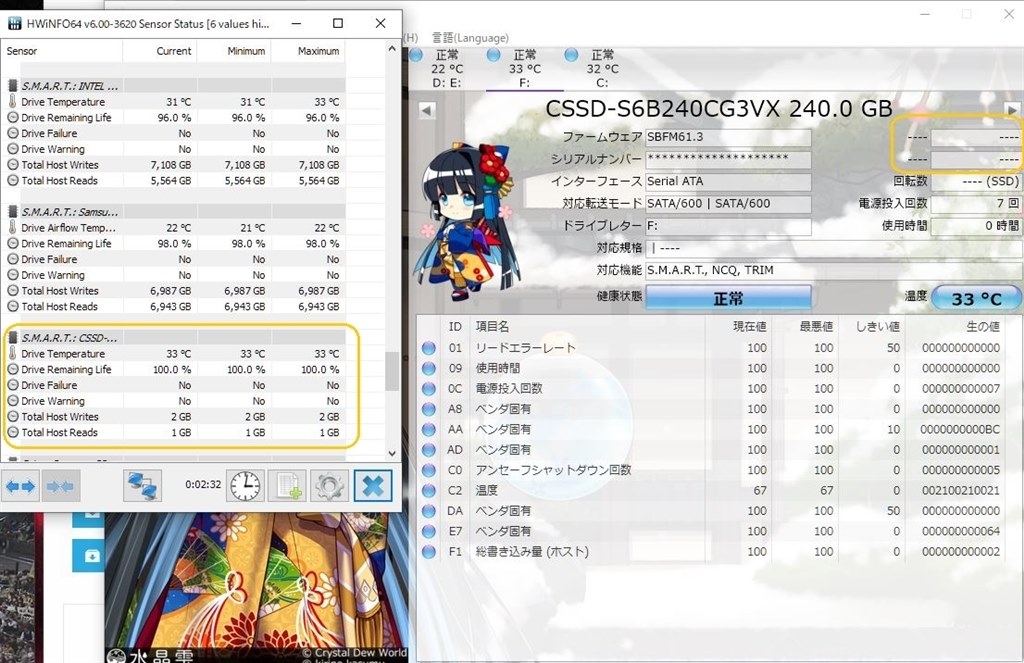Select Drive Remaining Life 100.0 % row
This screenshot has height=663, width=1024.
(173, 370)
